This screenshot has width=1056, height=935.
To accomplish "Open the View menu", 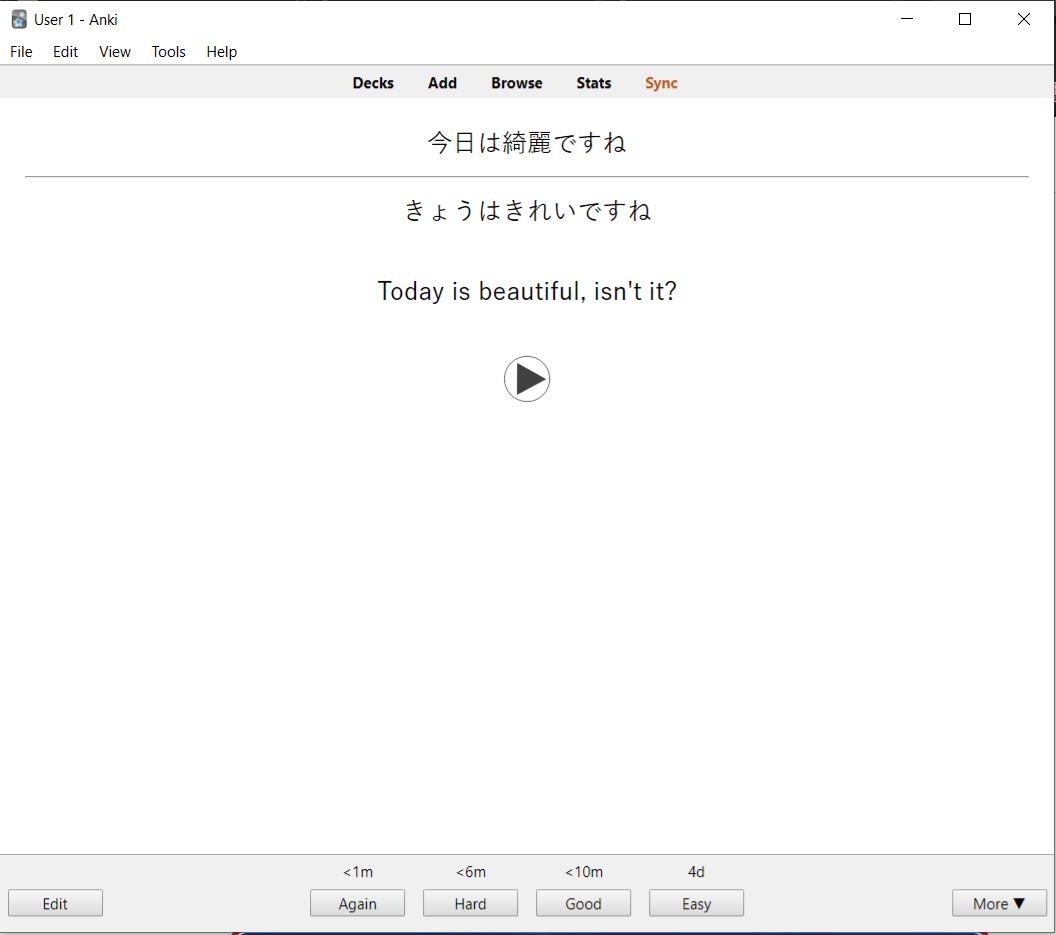I will [114, 52].
